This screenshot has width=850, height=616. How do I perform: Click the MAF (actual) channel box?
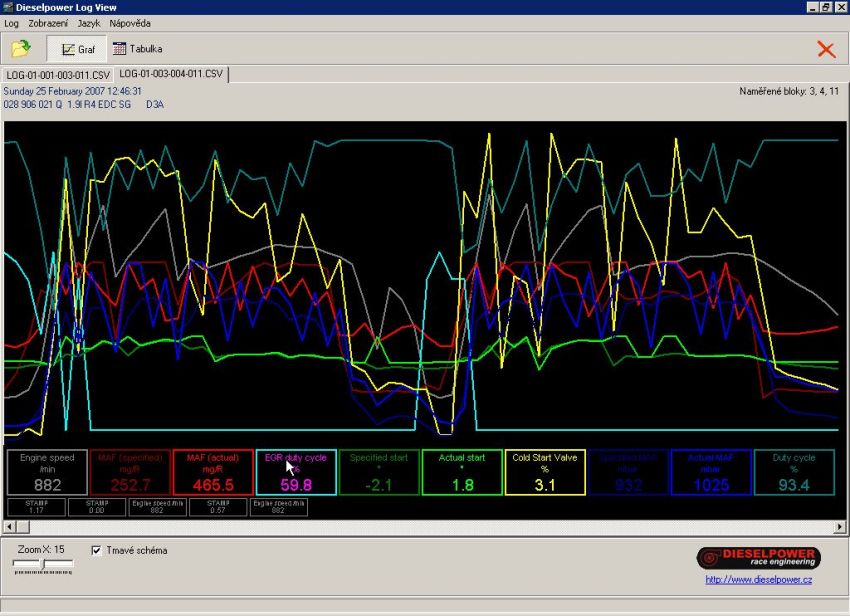click(213, 472)
